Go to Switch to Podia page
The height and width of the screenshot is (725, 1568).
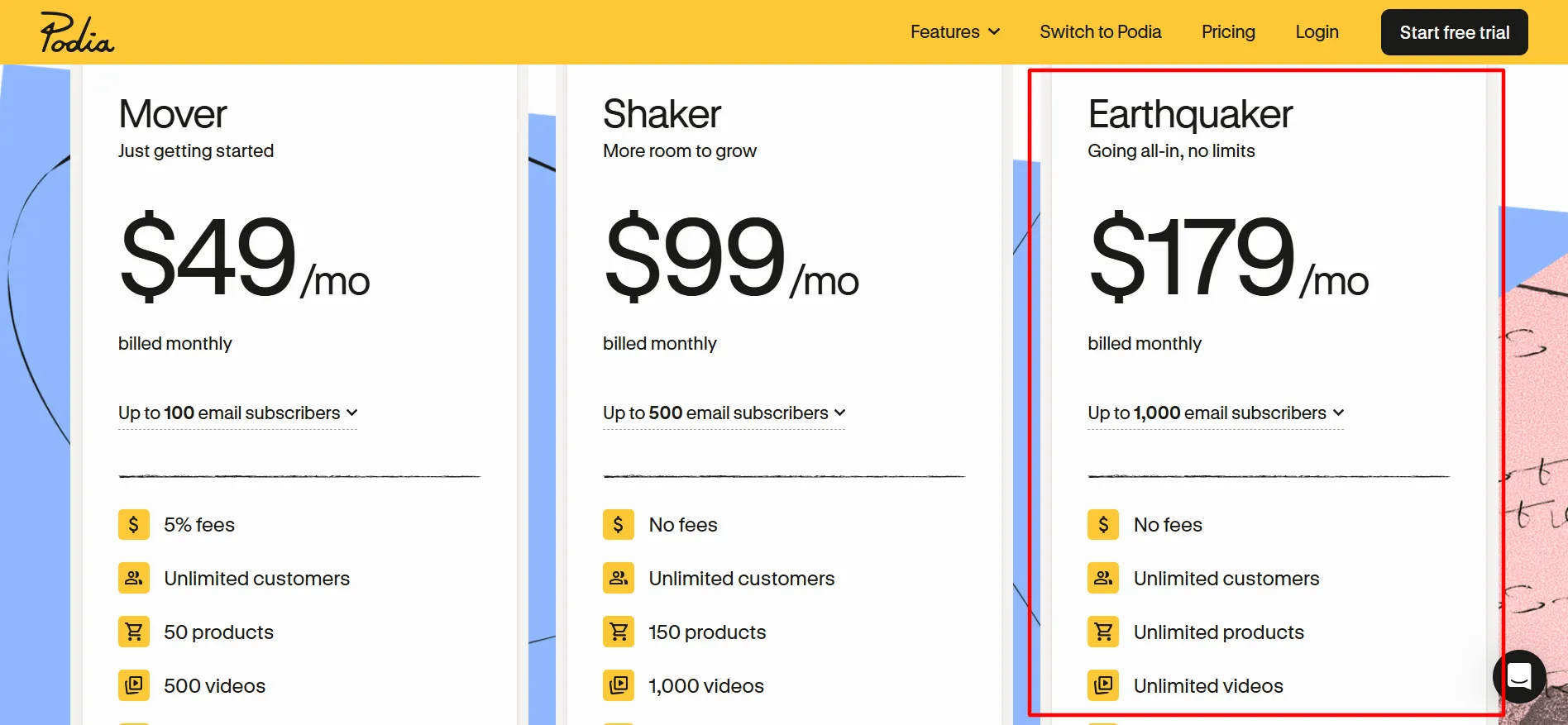[1100, 32]
